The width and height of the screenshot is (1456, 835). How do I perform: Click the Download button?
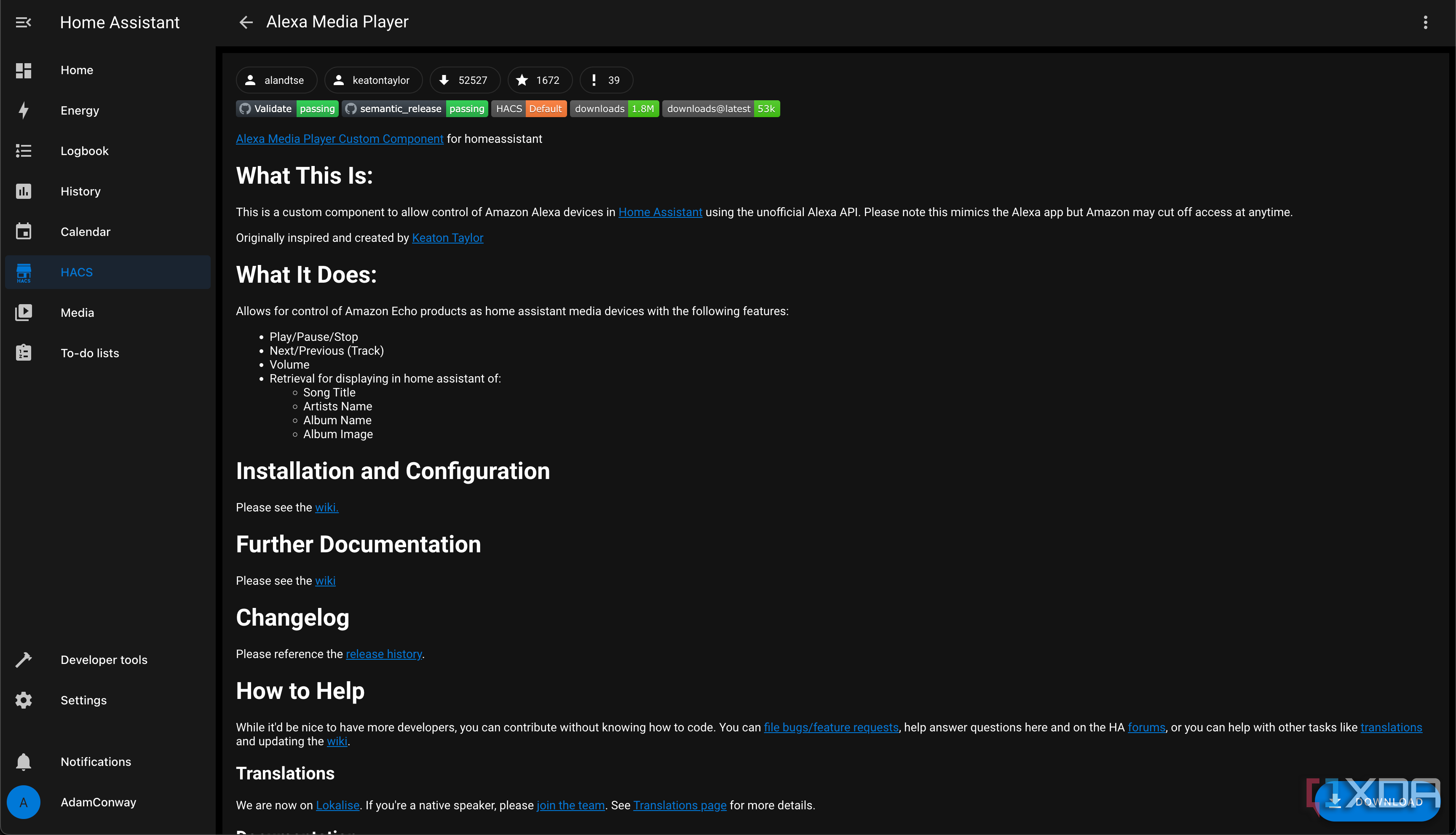coord(1378,802)
